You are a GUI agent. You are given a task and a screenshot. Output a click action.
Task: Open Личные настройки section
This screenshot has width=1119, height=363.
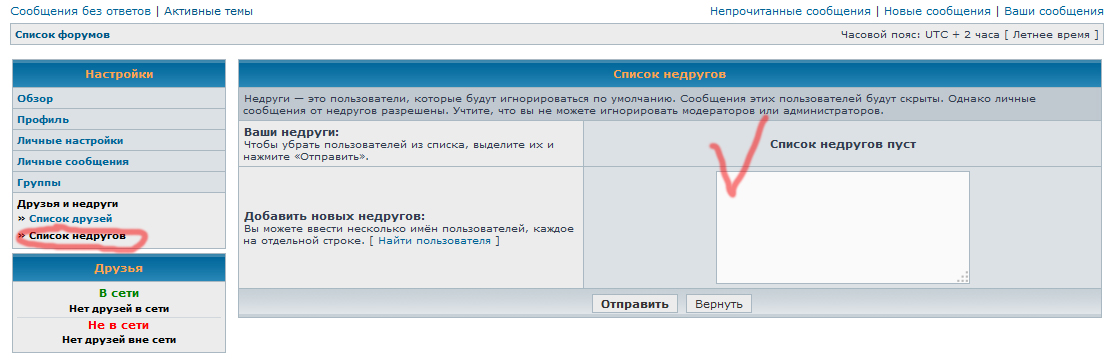[x=70, y=140]
